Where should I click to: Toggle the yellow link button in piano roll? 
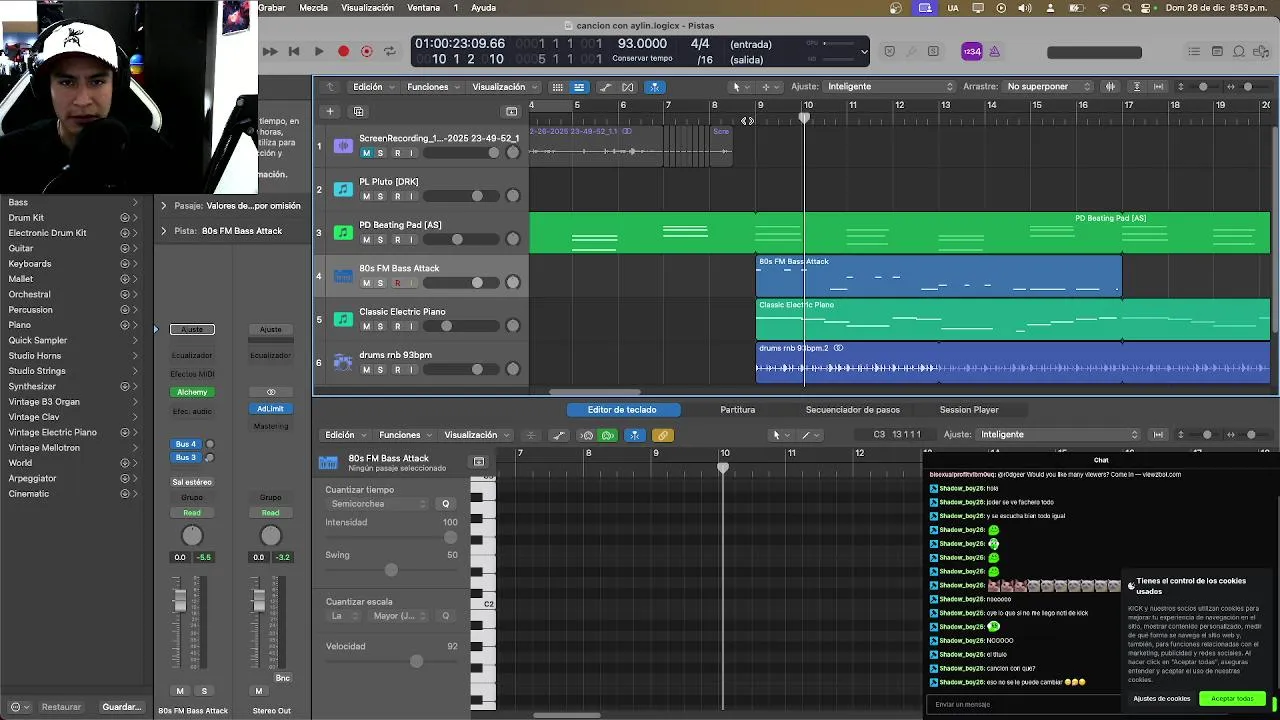(662, 435)
